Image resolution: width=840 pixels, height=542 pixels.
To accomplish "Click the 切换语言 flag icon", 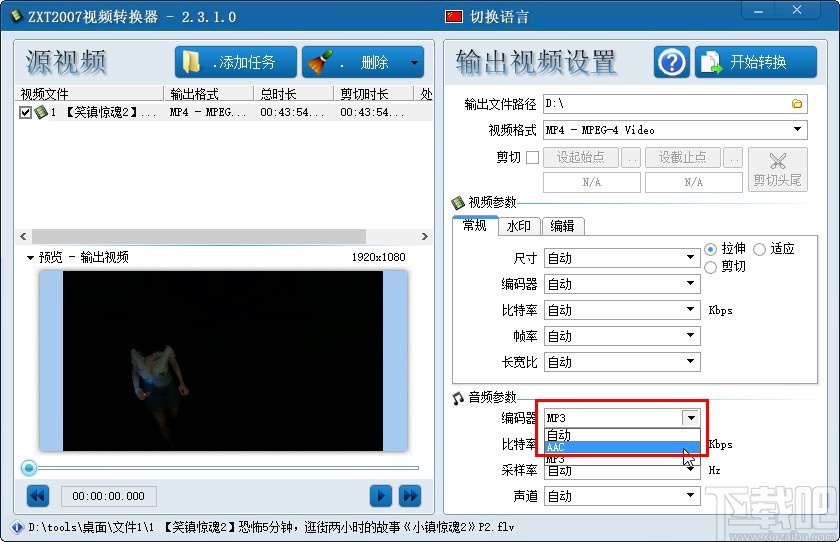I will [x=454, y=17].
